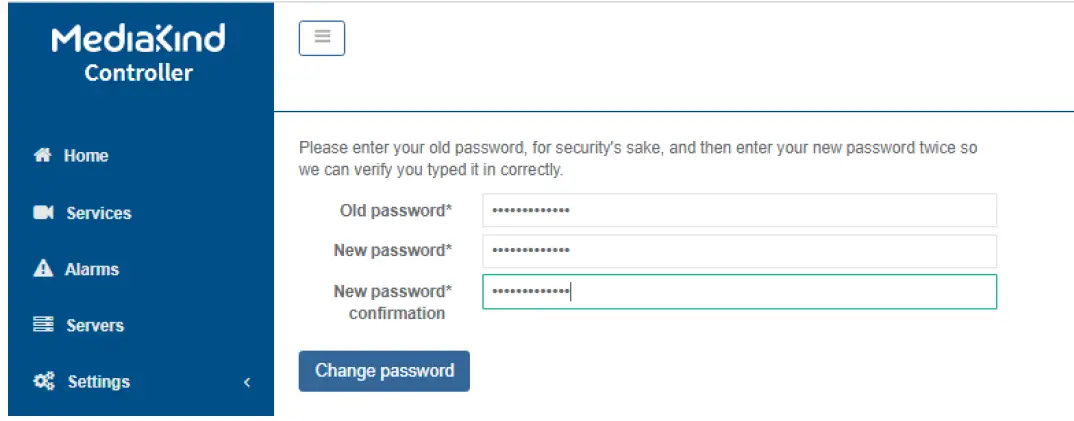Focus the New password confirmation field
Viewport: 1074px width, 421px height.
(739, 292)
